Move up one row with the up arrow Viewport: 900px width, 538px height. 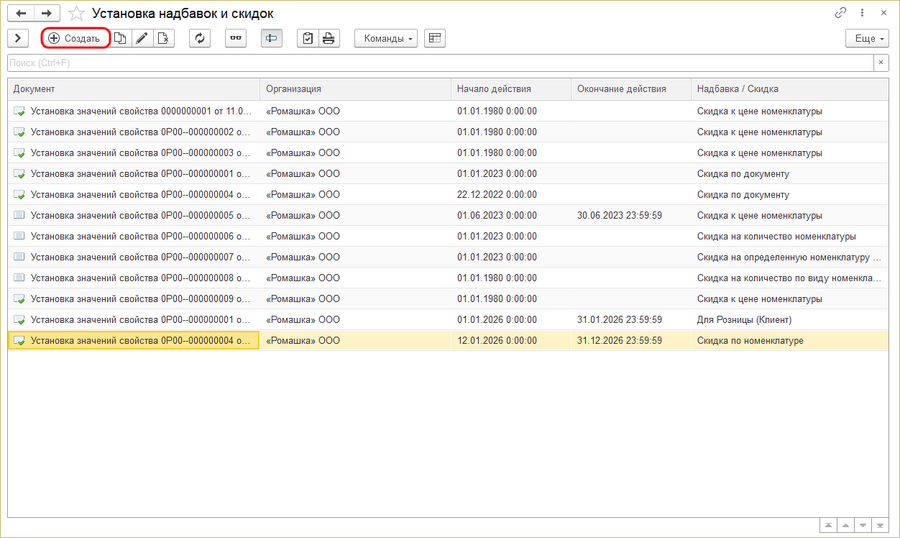[x=845, y=525]
